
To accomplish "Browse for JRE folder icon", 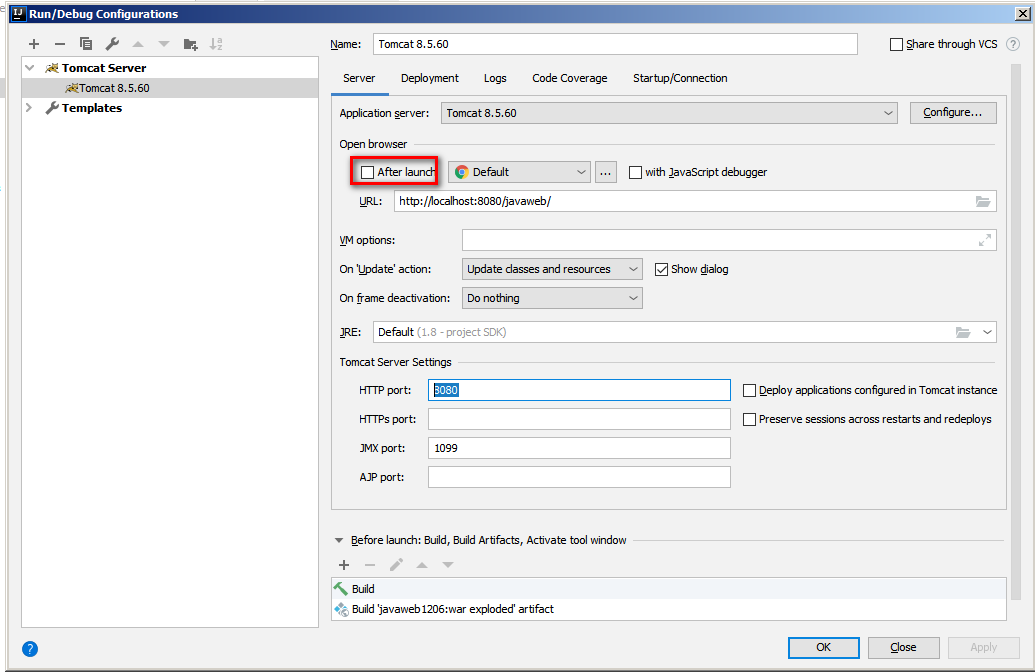I will [x=963, y=332].
